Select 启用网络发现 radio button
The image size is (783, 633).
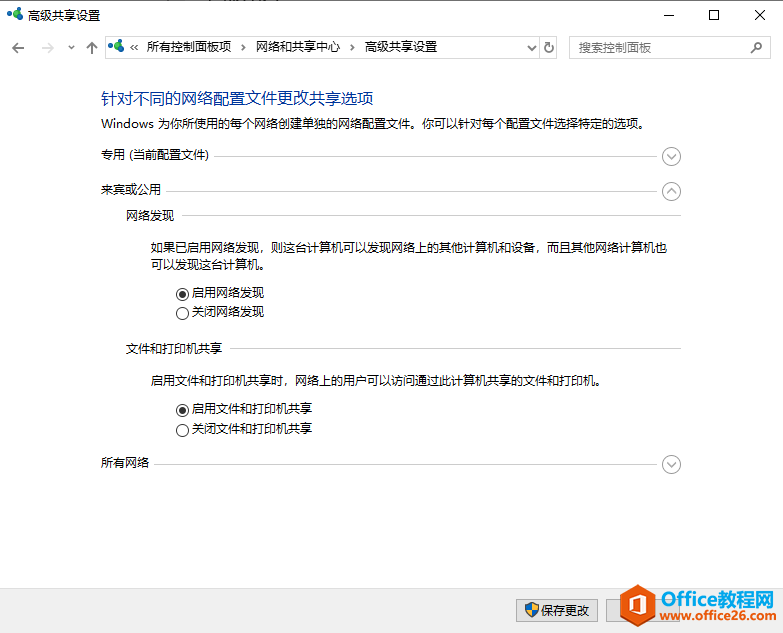pyautogui.click(x=182, y=294)
